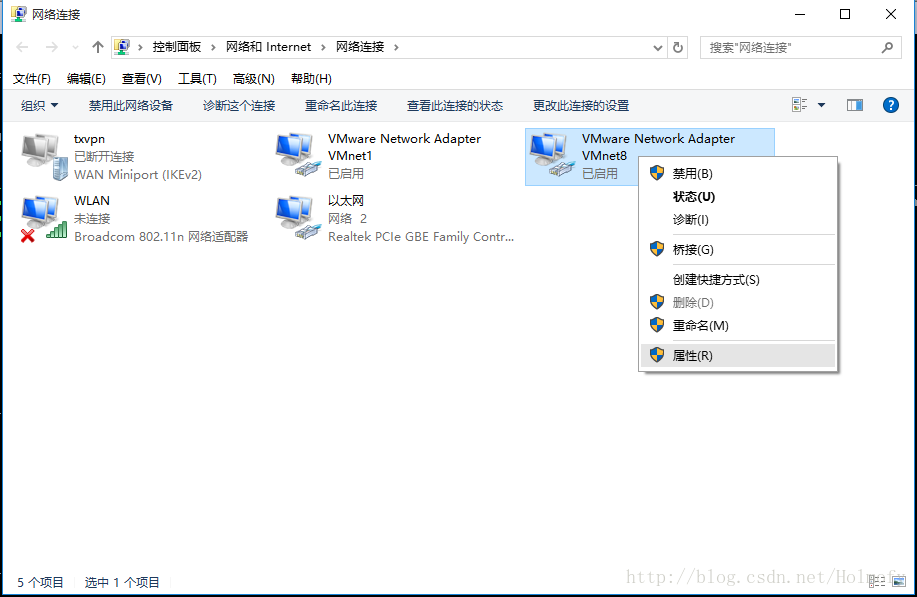Switch to details view in status bar
This screenshot has height=597, width=917.
pyautogui.click(x=877, y=581)
